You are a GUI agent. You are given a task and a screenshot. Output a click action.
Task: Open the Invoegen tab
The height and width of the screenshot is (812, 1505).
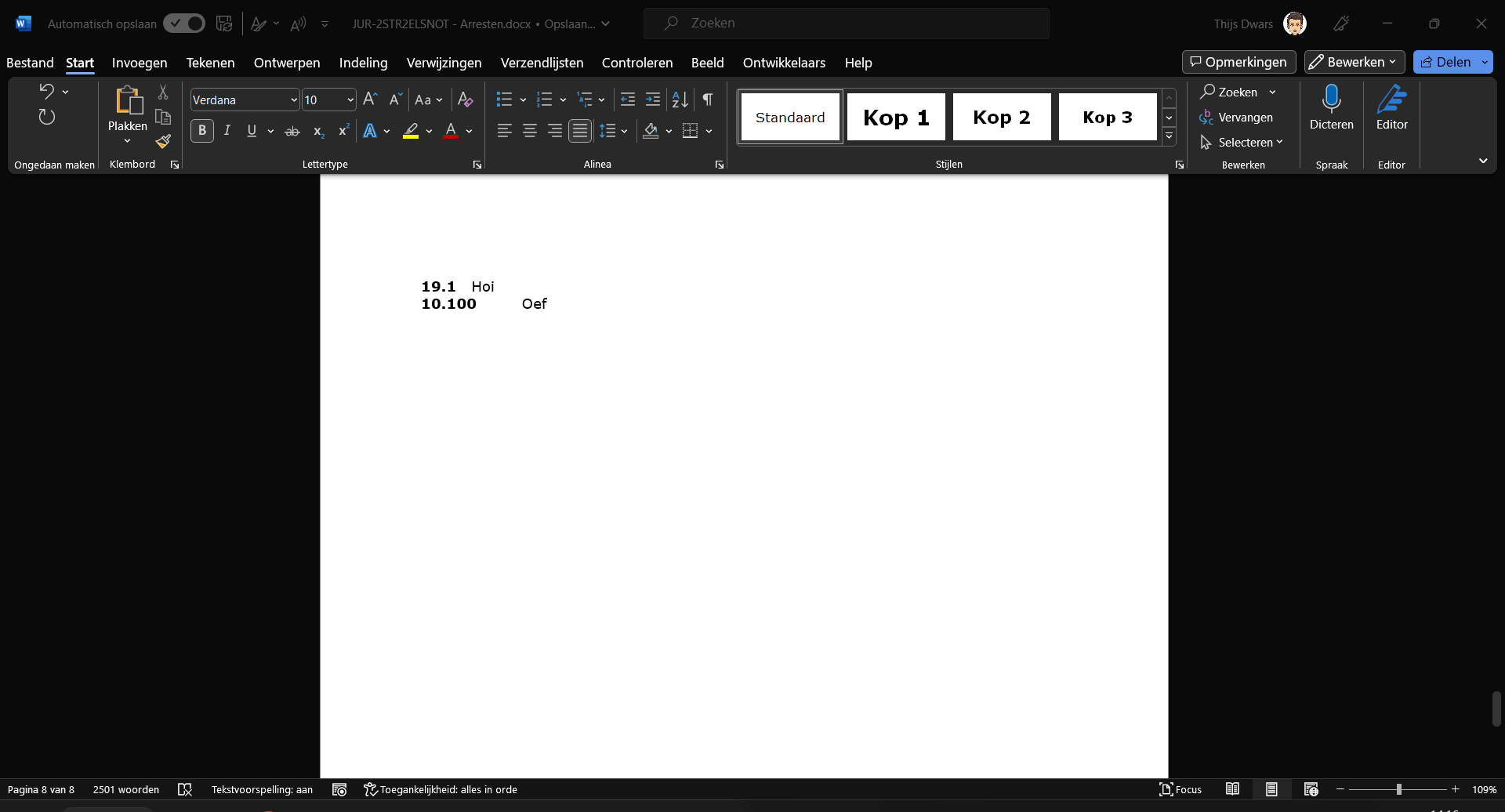point(140,63)
